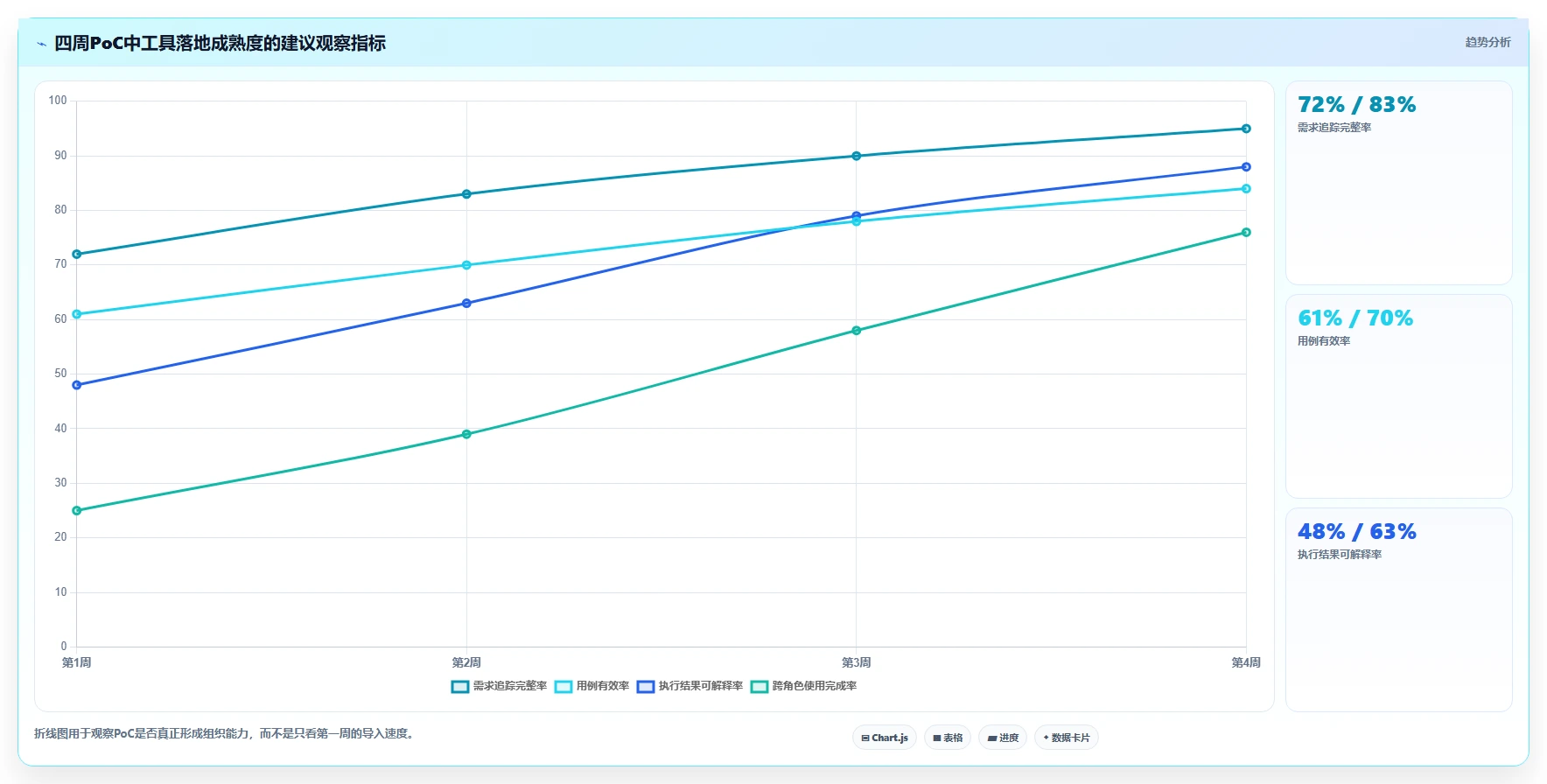The height and width of the screenshot is (784, 1547).
Task: Click the 72% / 83% data card
Action: 1398,183
